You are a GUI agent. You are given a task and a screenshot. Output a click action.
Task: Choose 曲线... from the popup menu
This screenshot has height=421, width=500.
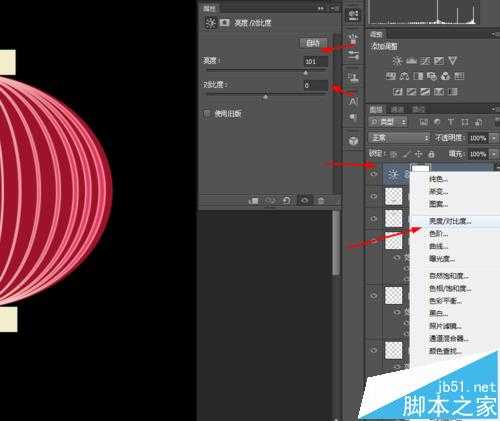coord(438,246)
